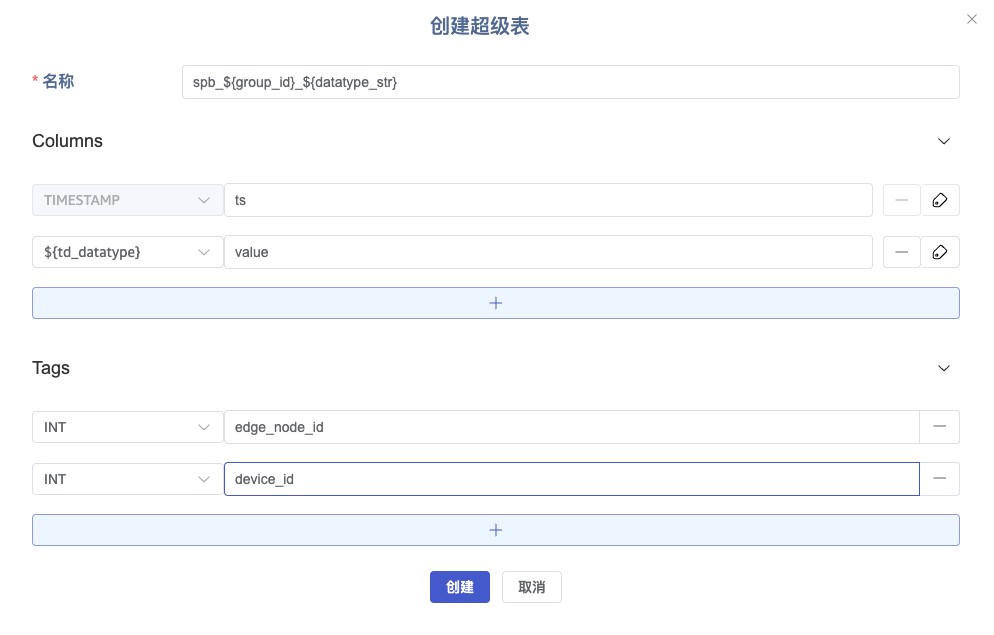Remove the edge_node_id tag with minus button
The image size is (994, 635).
939,427
